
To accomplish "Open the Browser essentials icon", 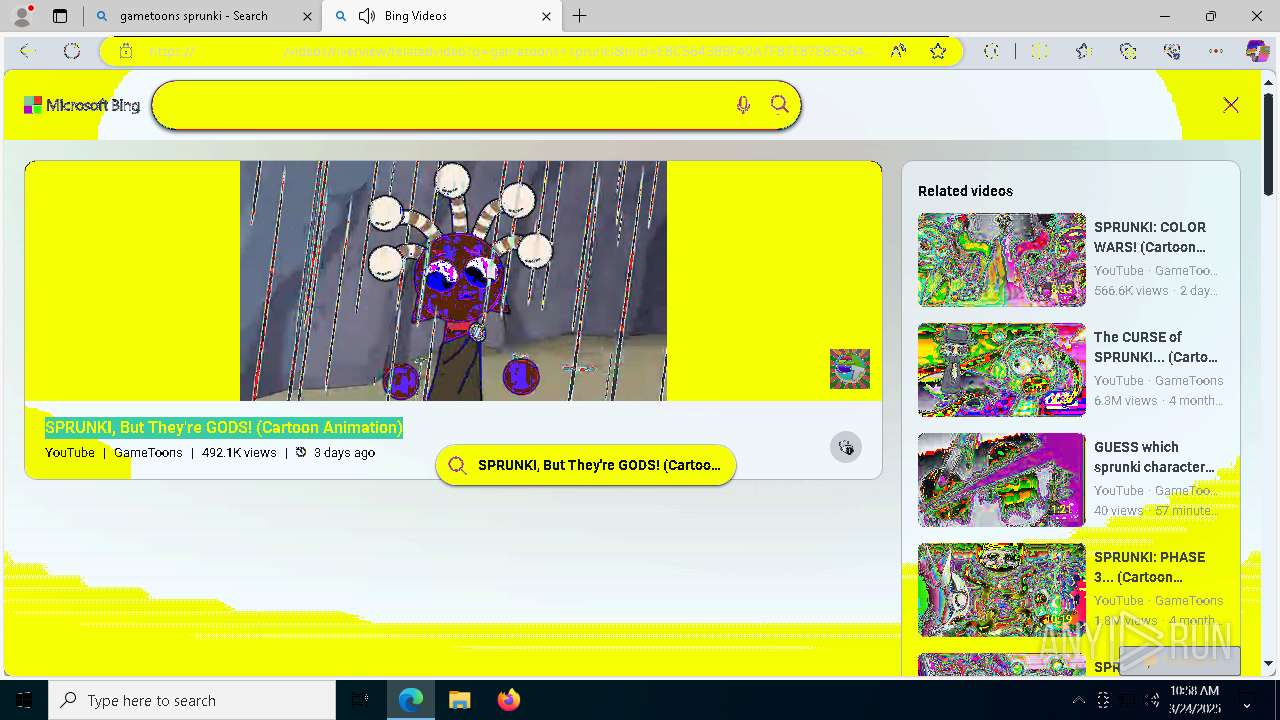I will point(1172,51).
